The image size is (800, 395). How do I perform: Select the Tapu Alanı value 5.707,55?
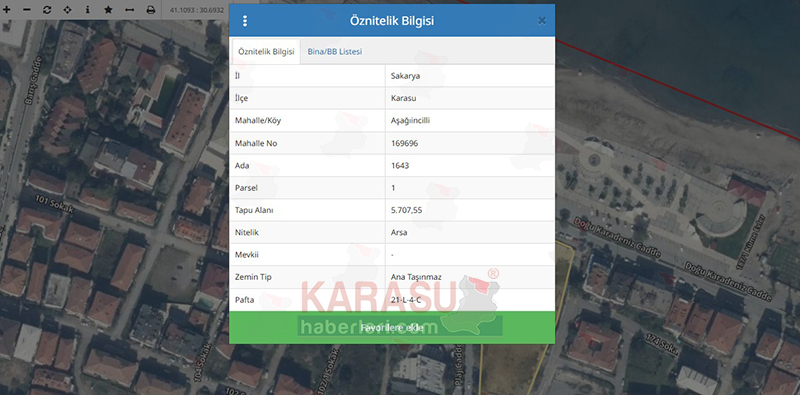coord(406,210)
